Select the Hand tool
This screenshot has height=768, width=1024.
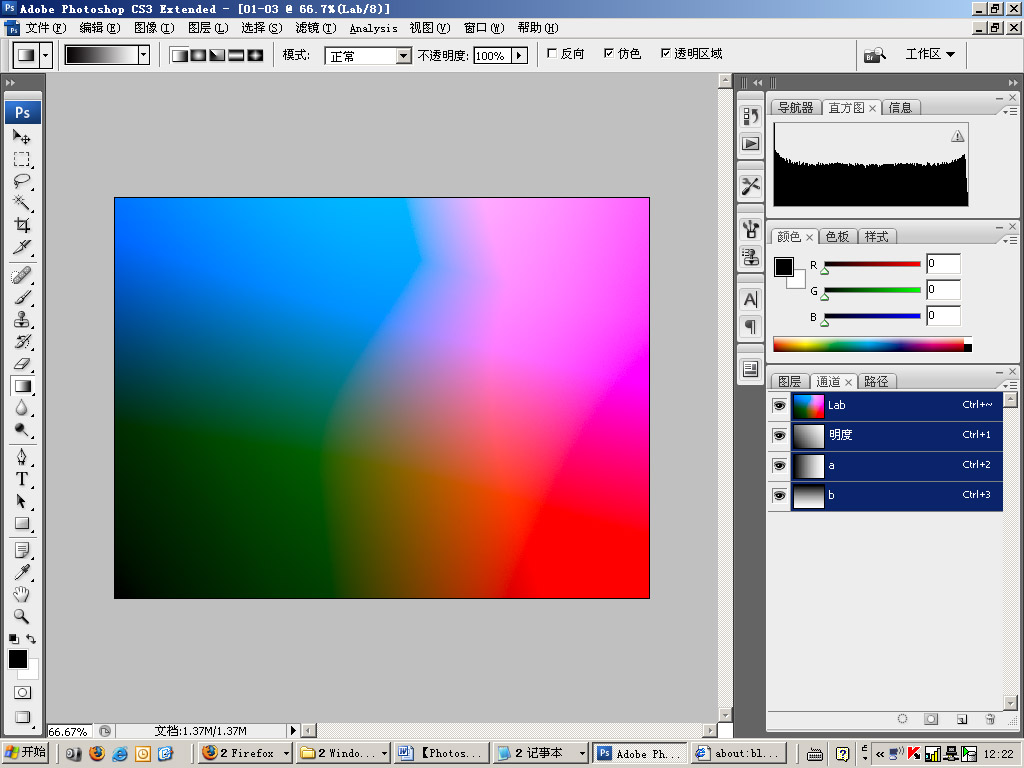point(22,594)
